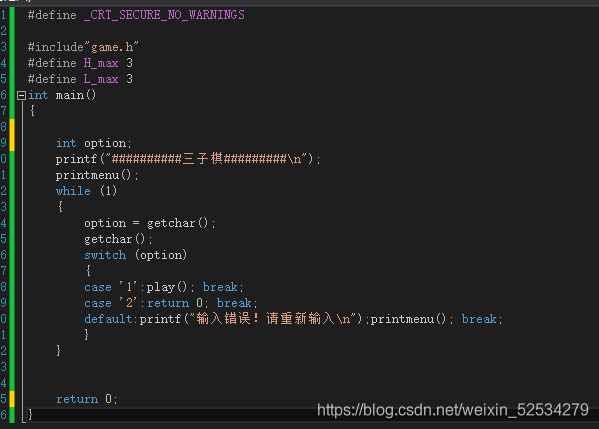Viewport: 599px width, 429px height.
Task: Click return 0 in case '2'
Action: point(177,303)
